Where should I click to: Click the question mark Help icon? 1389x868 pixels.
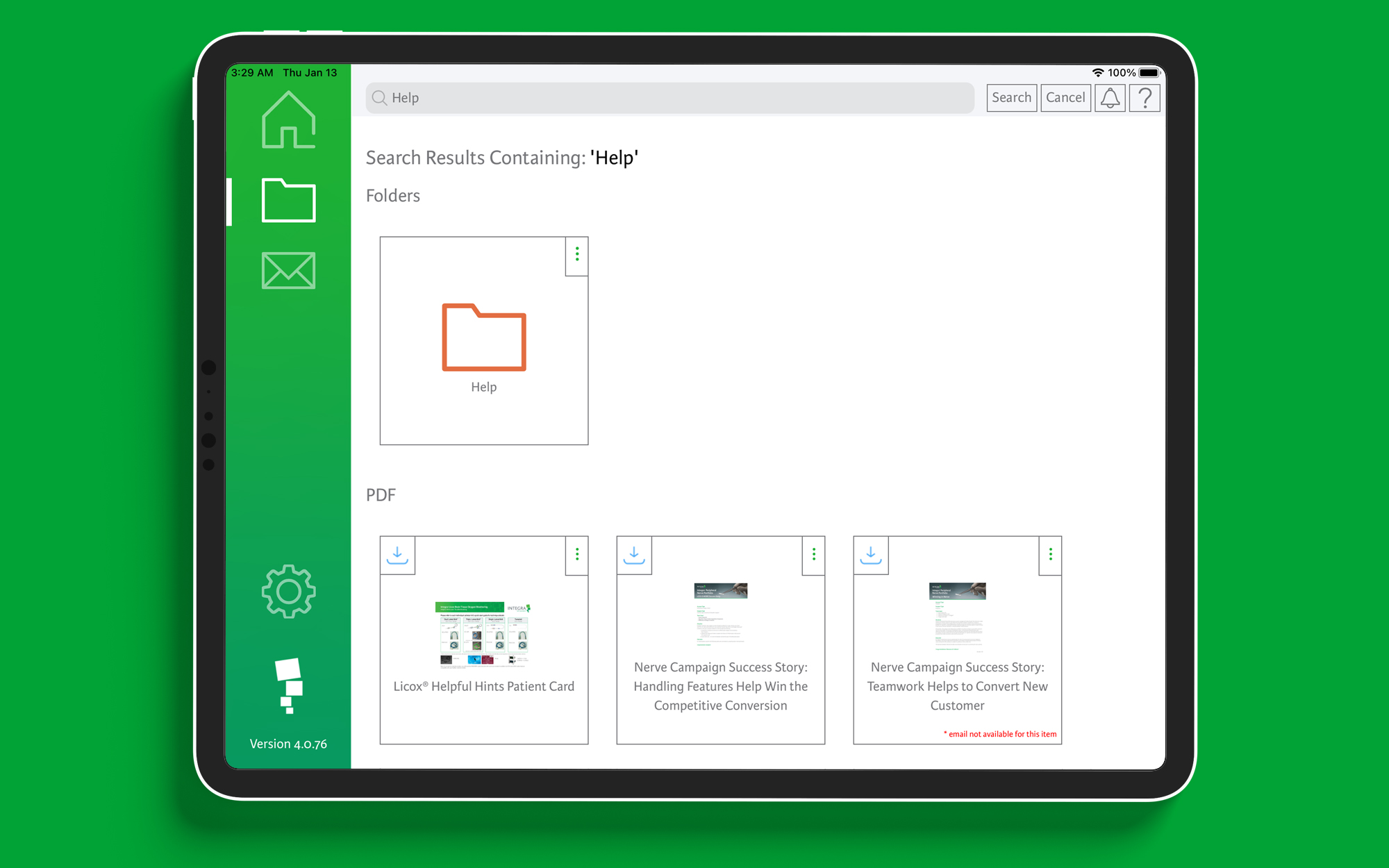(1145, 97)
